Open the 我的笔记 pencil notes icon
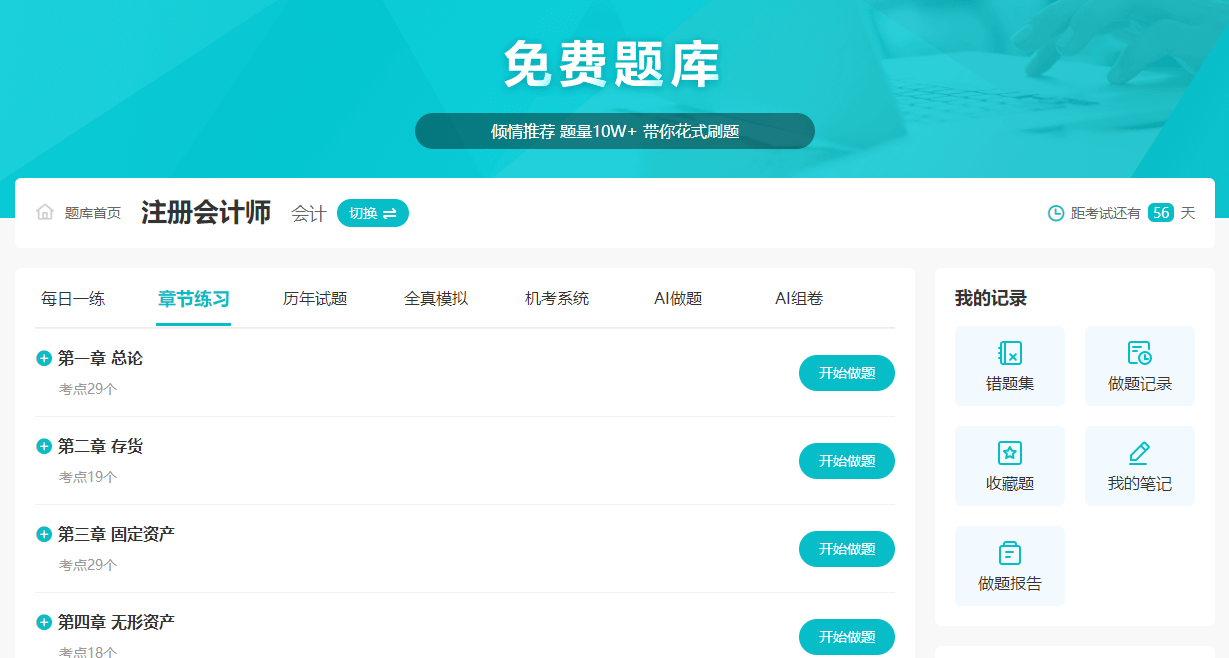 click(x=1139, y=453)
